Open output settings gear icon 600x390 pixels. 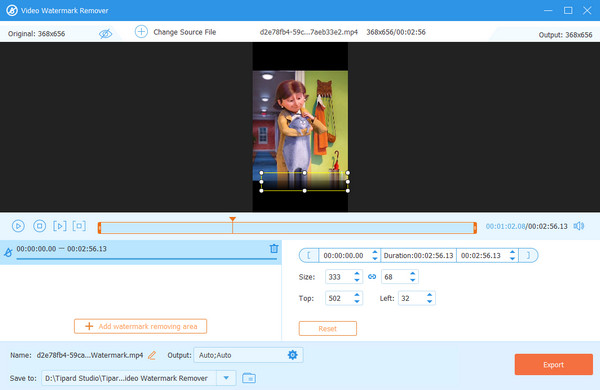click(292, 355)
